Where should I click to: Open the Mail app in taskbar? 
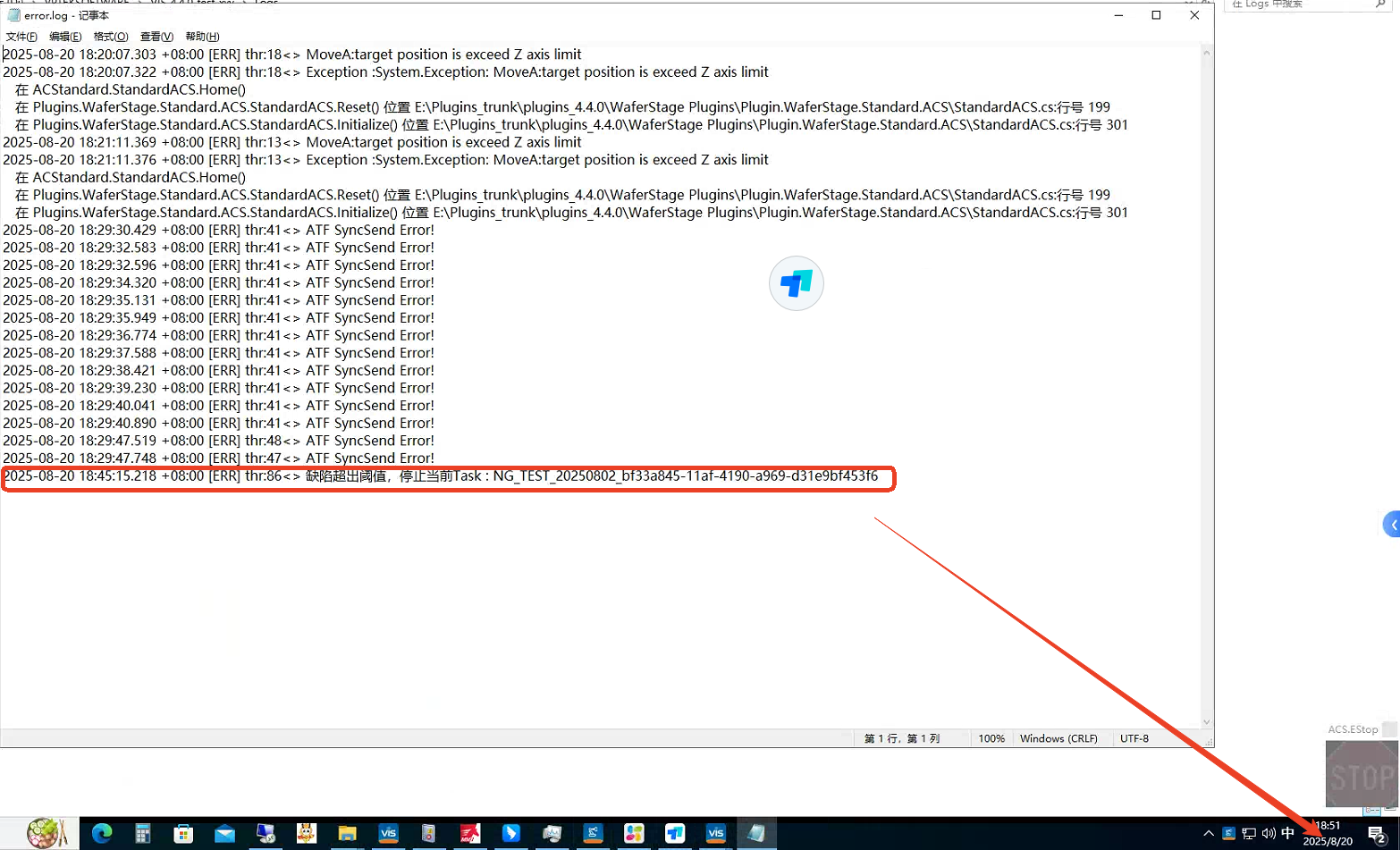(224, 833)
